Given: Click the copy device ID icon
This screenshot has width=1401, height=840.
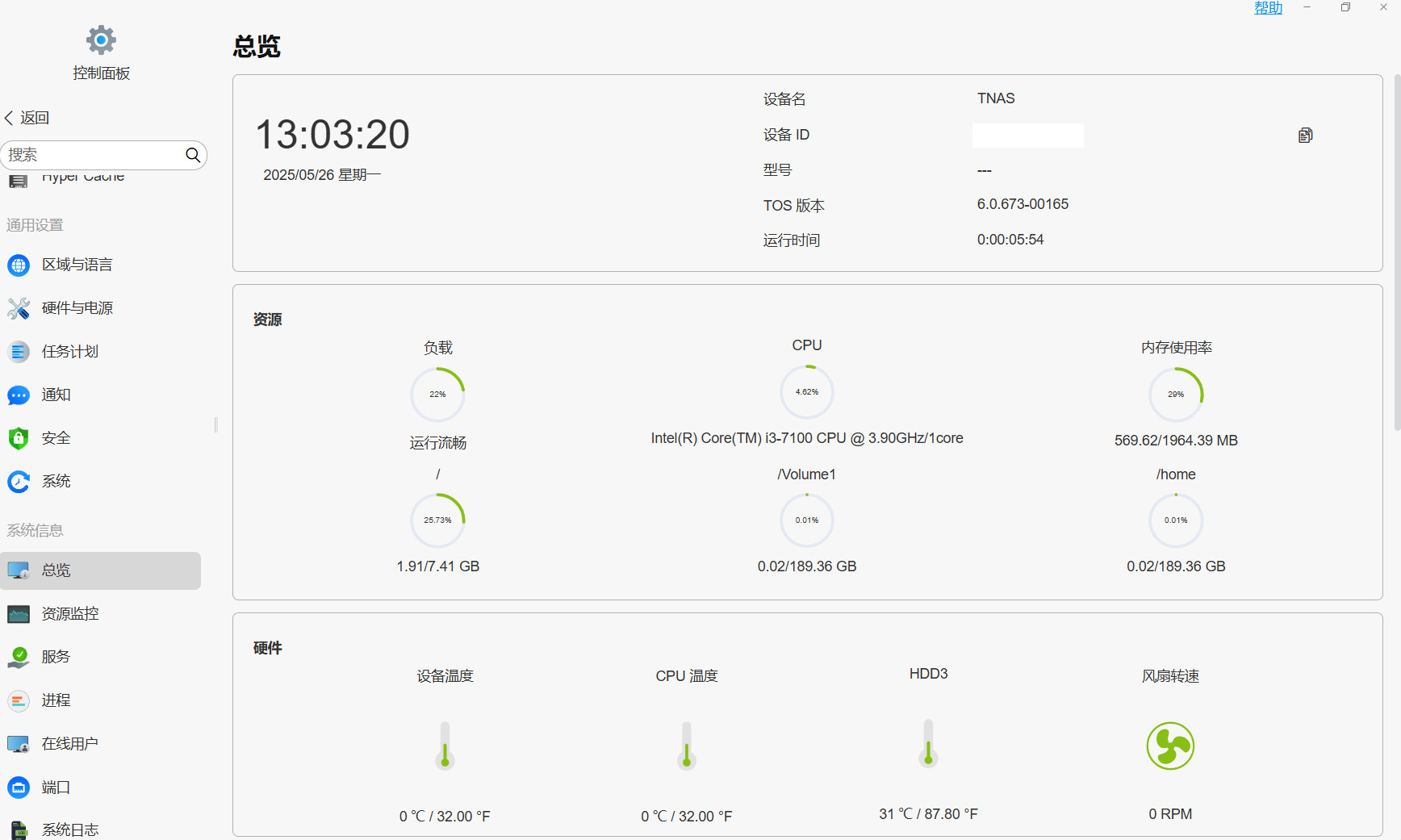Looking at the screenshot, I should pyautogui.click(x=1305, y=136).
